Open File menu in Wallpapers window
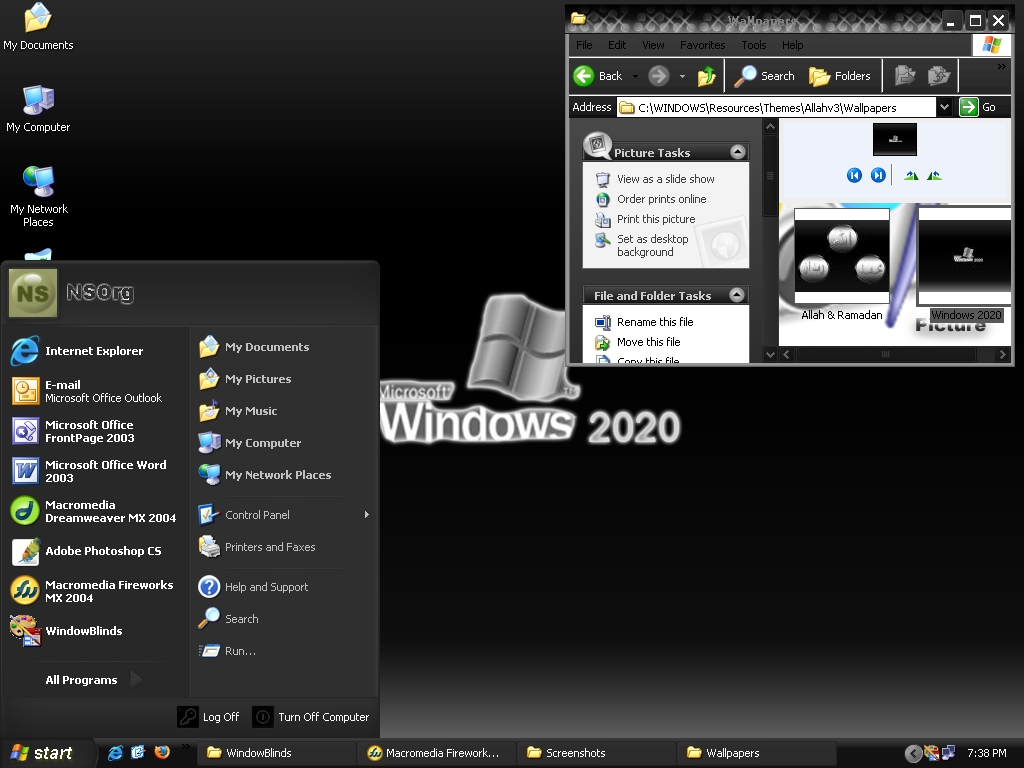 (x=584, y=45)
